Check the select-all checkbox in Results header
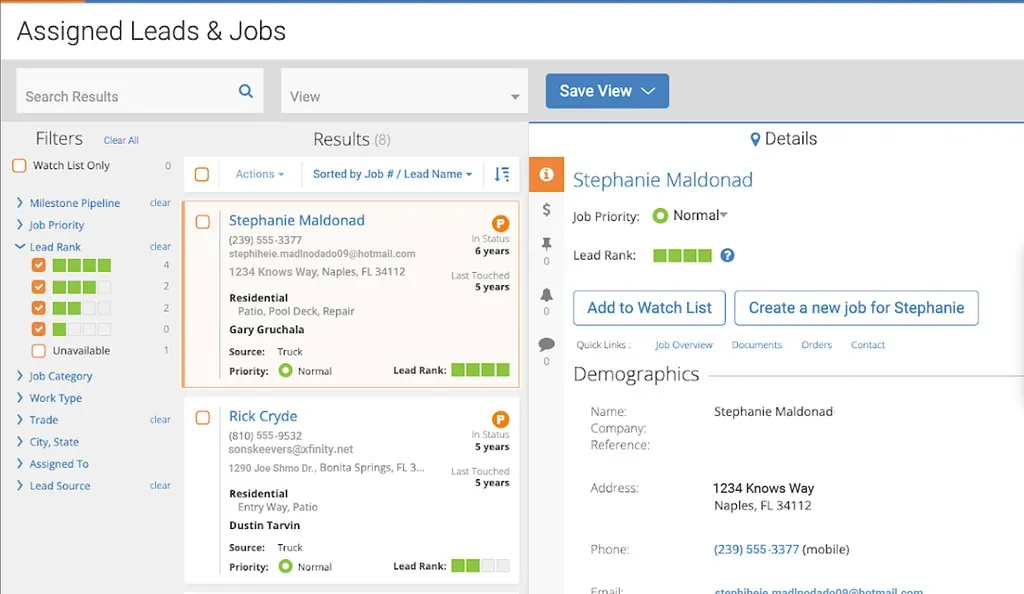This screenshot has height=594, width=1024. 201,173
